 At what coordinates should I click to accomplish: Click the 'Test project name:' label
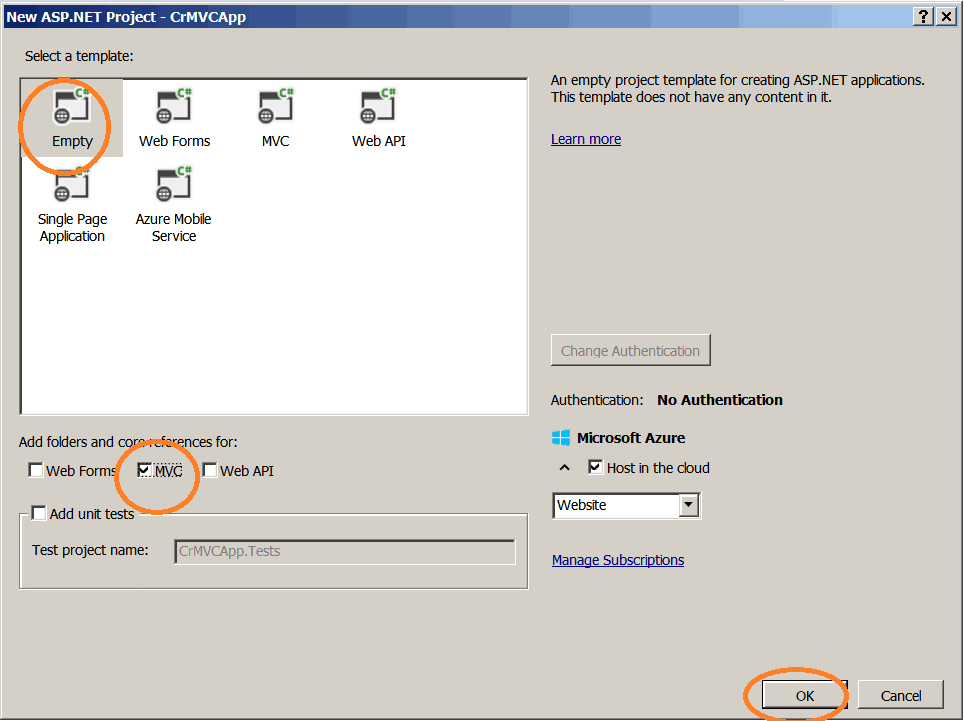tap(90, 550)
